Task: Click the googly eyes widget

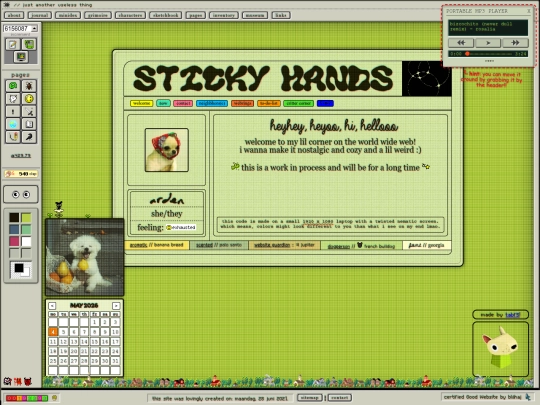Action: pos(21,195)
